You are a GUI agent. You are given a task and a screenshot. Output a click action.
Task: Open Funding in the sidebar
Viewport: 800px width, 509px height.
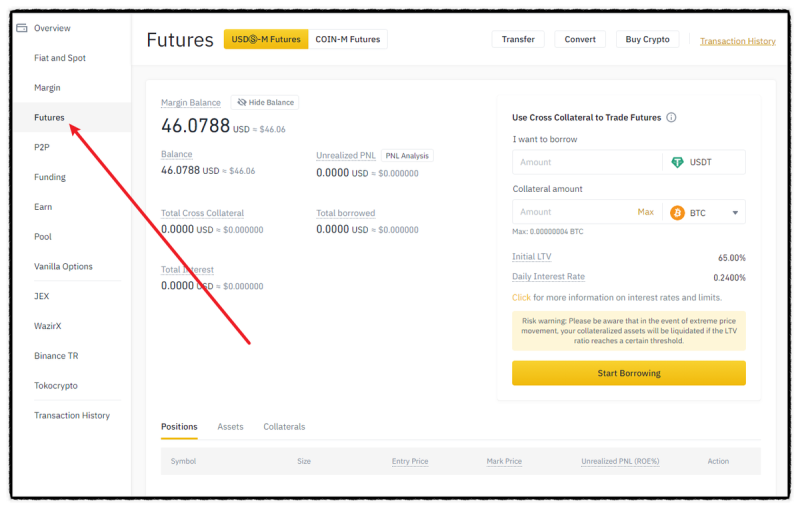[49, 177]
